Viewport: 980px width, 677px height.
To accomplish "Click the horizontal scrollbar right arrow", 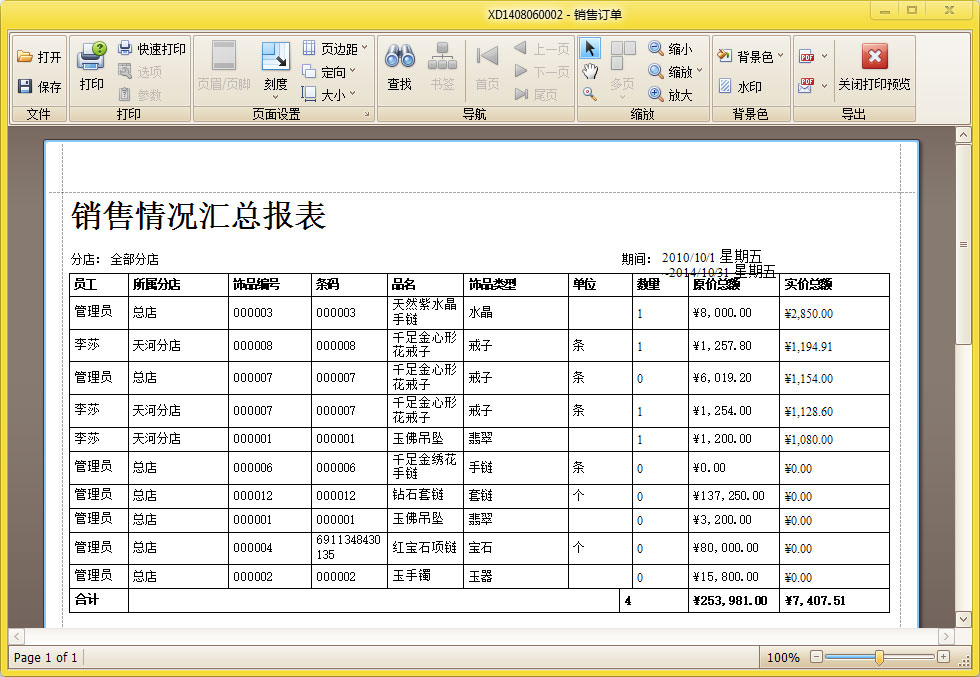I will point(946,636).
